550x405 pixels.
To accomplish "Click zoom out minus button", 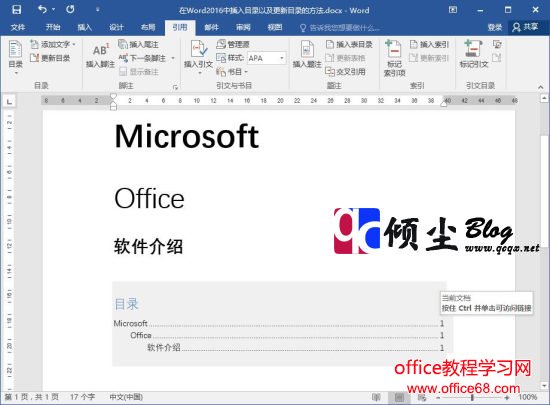I will point(438,397).
